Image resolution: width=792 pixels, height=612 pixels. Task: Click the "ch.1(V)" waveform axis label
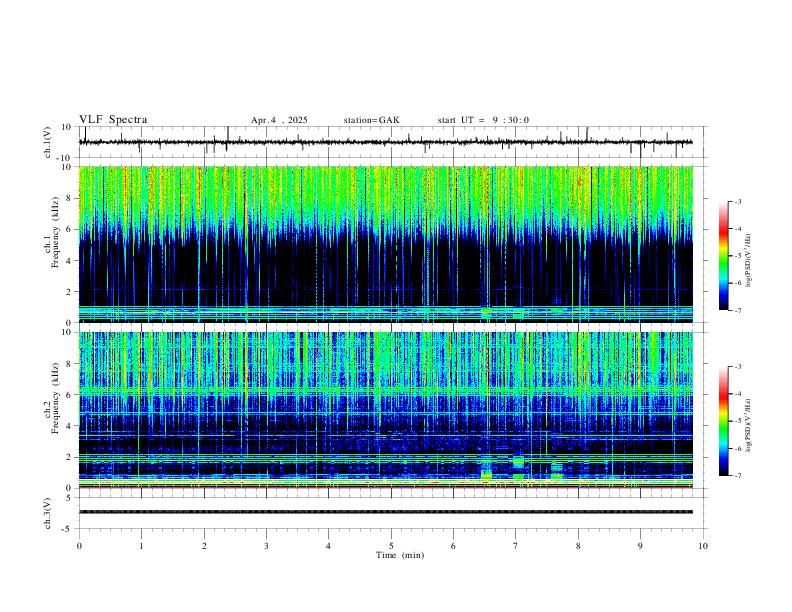[48, 142]
